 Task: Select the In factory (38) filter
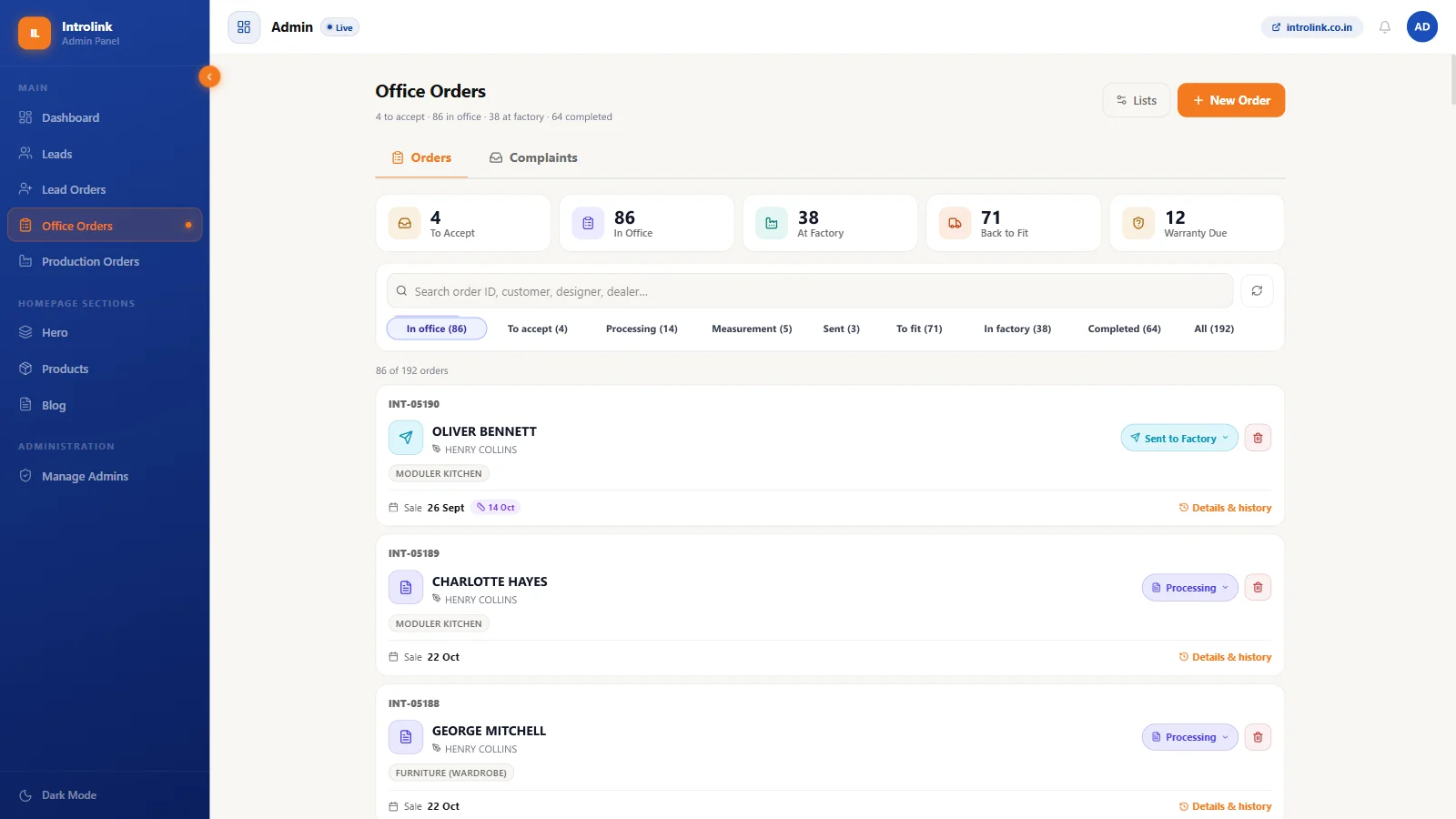tap(1017, 329)
